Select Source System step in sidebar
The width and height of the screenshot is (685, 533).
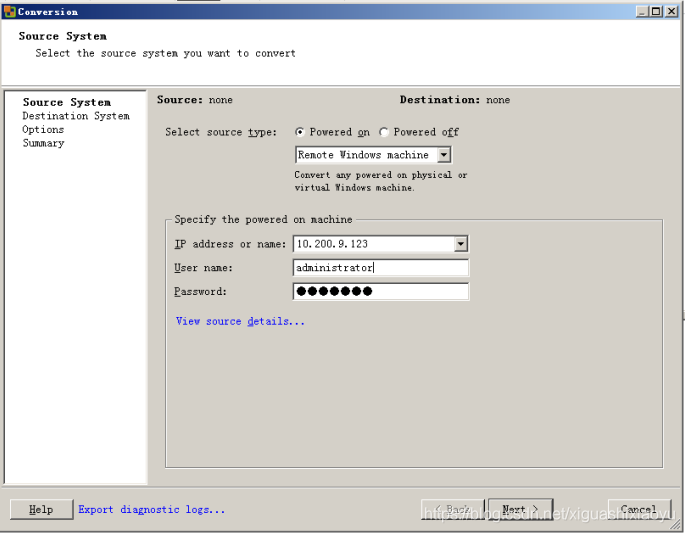click(67, 102)
